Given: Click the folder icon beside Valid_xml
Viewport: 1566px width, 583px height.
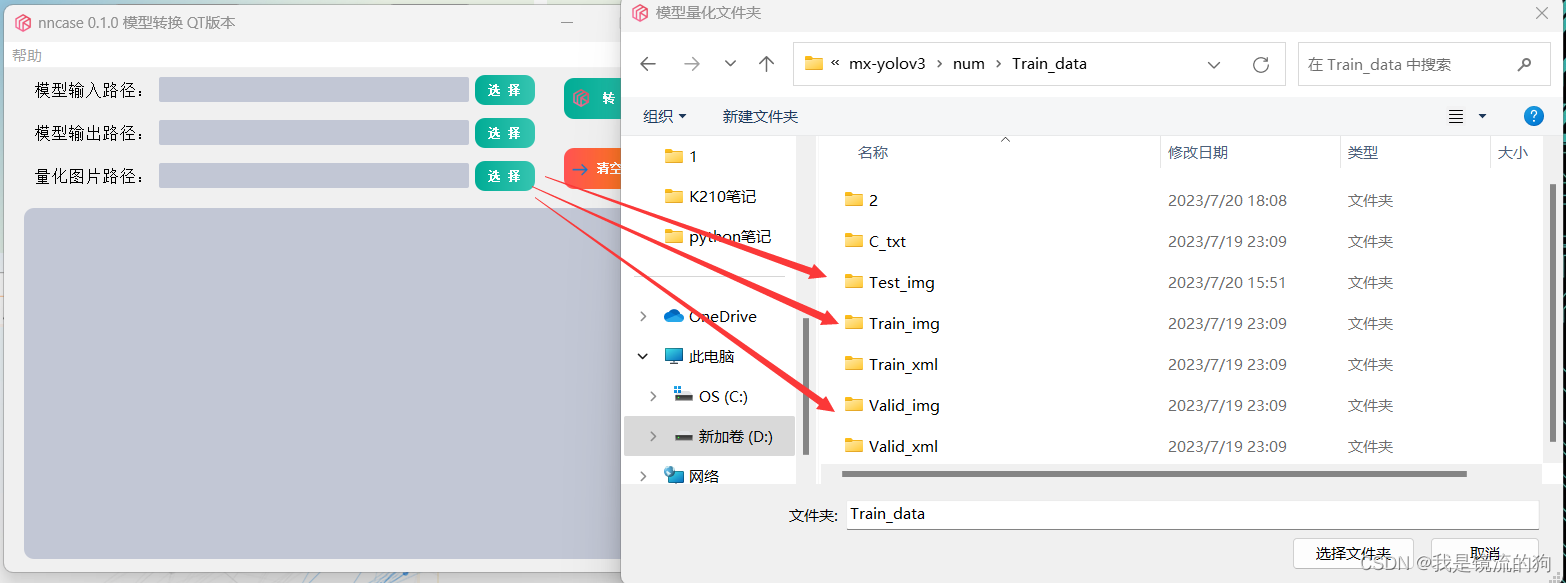Looking at the screenshot, I should (853, 445).
